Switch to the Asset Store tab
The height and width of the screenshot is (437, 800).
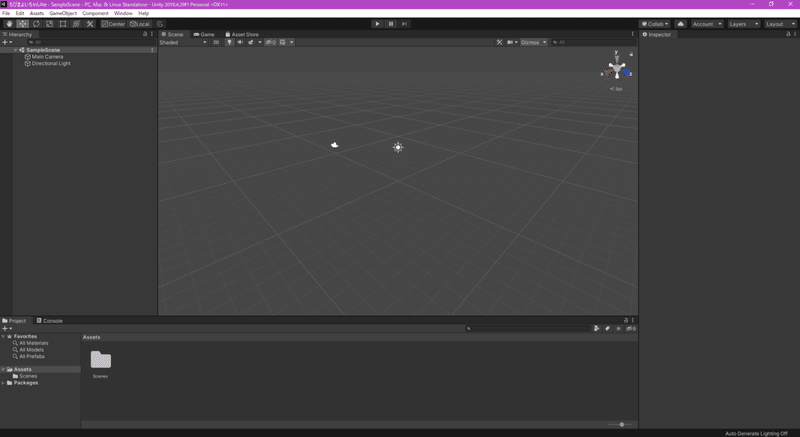242,35
